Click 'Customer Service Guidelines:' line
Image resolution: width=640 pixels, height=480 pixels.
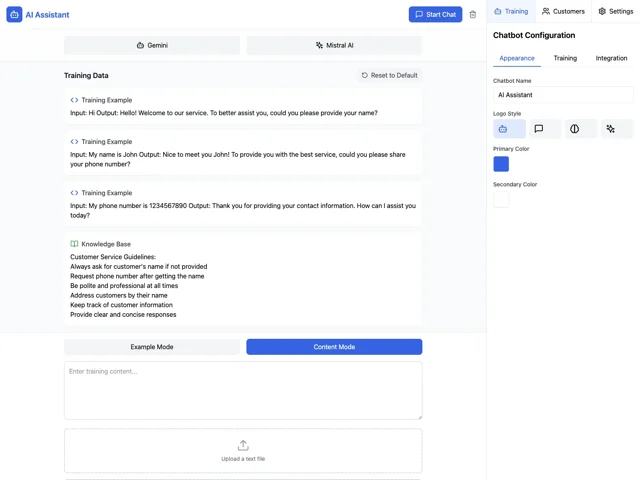(113, 257)
